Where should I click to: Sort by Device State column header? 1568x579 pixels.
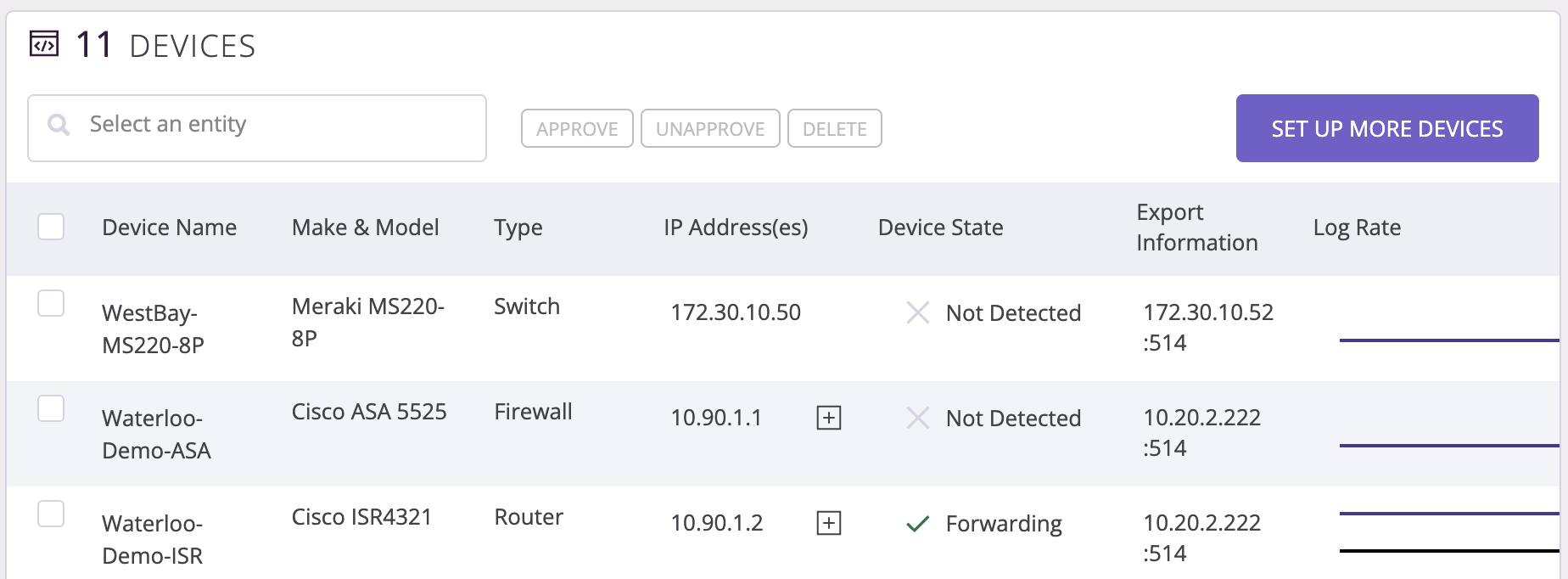click(940, 228)
